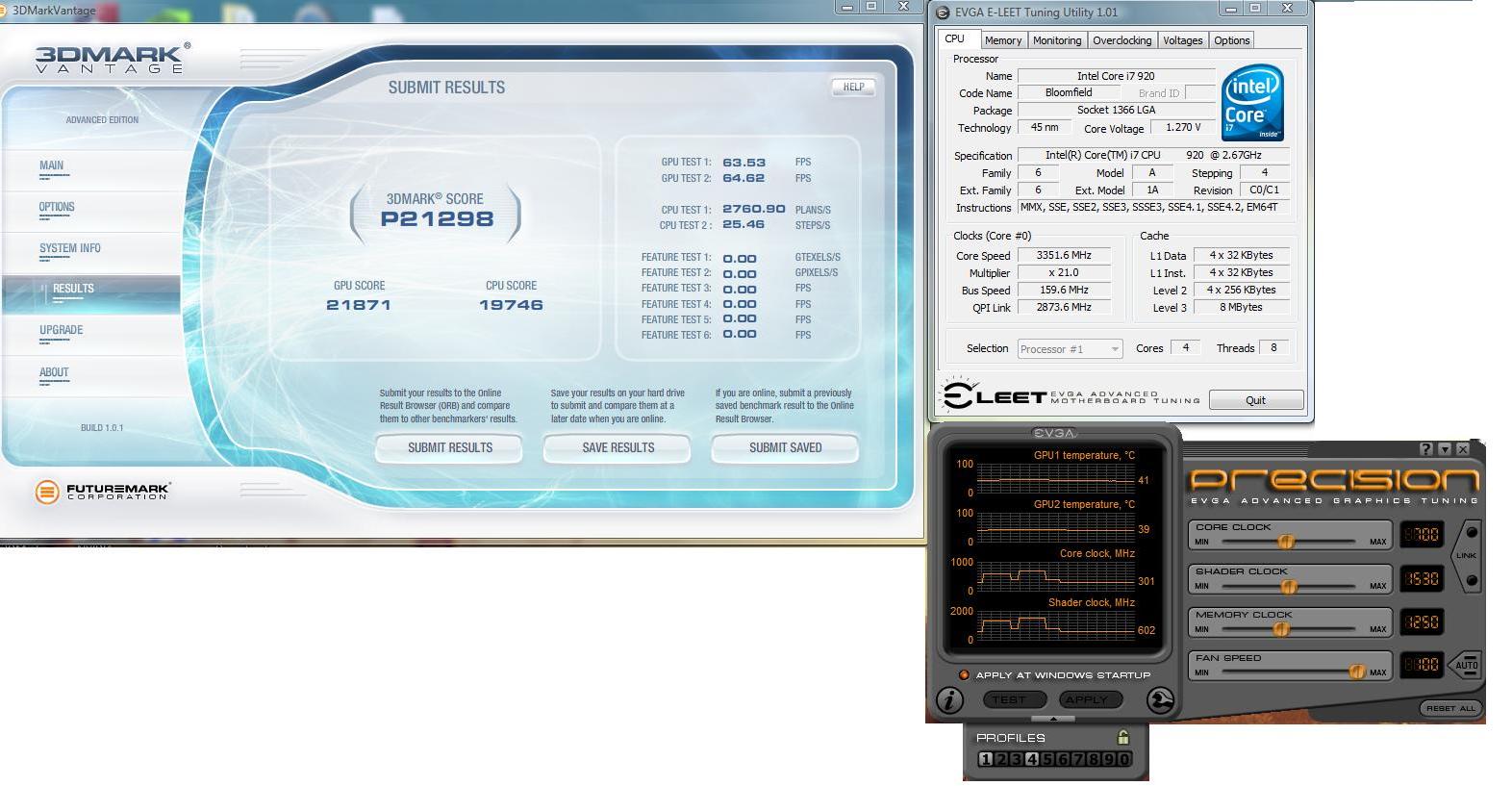Click the SUBMIT RESULTS button
The width and height of the screenshot is (1512, 786).
click(449, 448)
